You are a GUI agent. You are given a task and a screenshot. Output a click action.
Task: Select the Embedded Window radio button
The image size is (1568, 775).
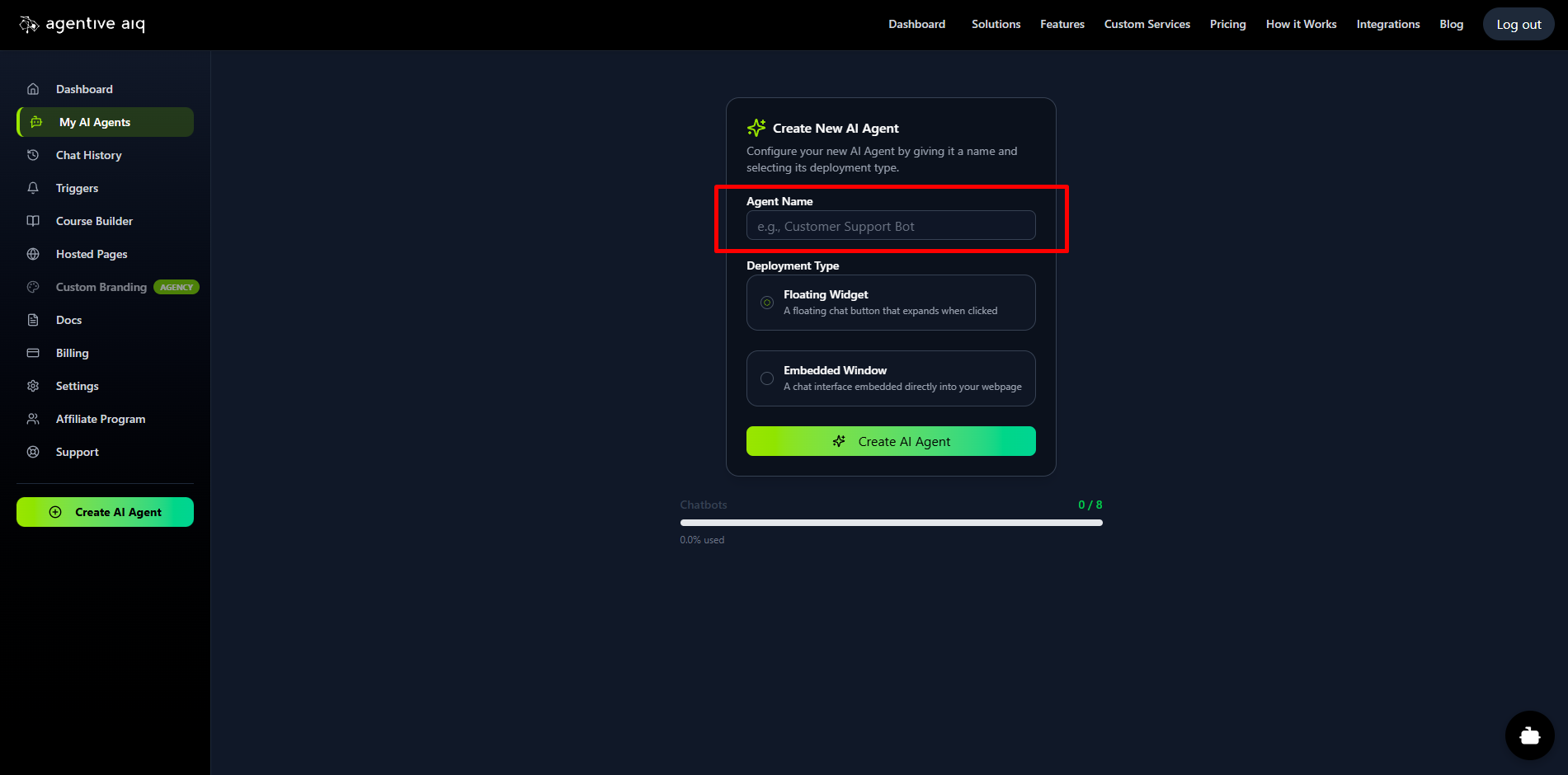point(767,378)
